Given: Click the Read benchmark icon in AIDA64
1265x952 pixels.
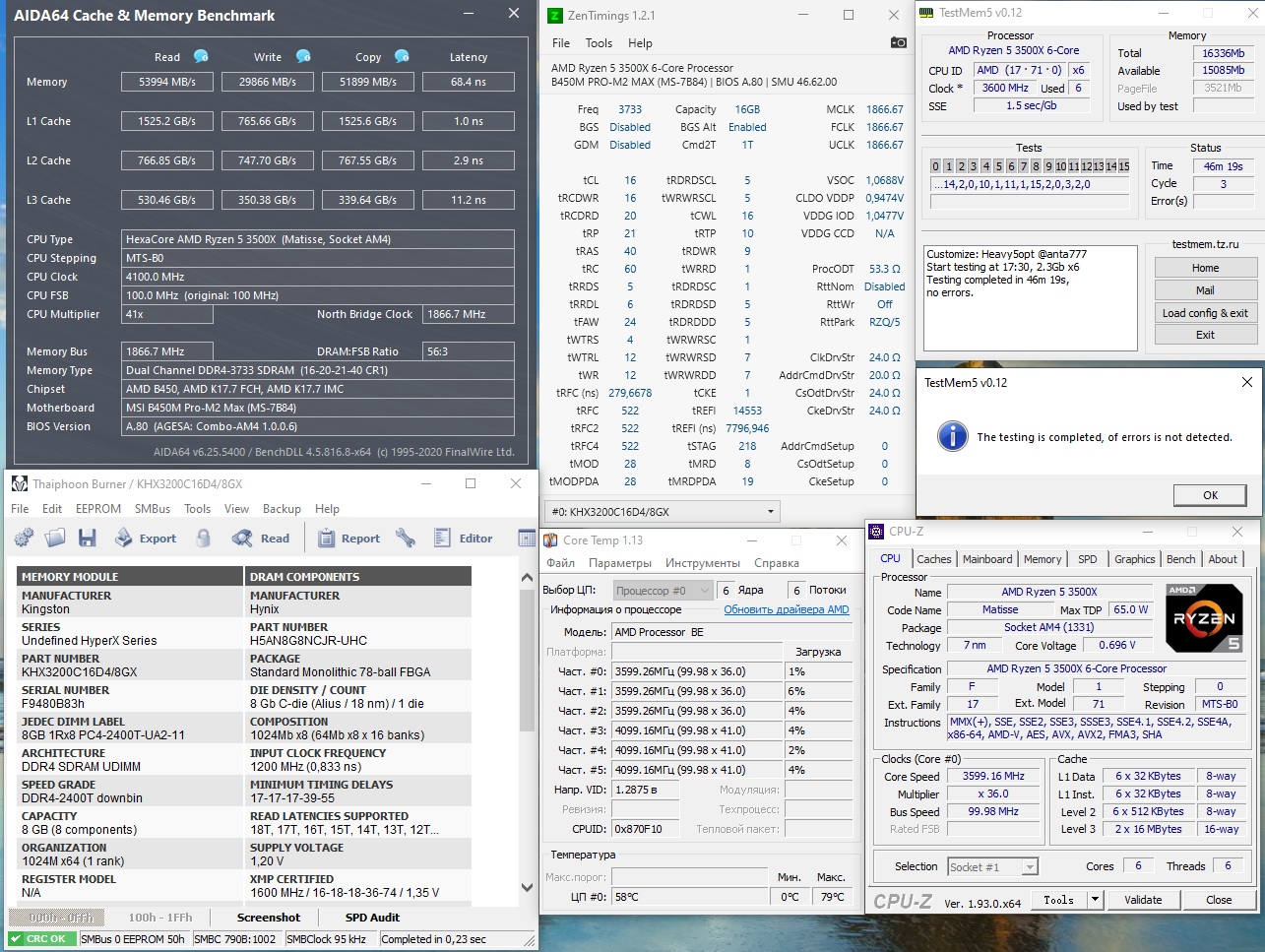Looking at the screenshot, I should [201, 56].
